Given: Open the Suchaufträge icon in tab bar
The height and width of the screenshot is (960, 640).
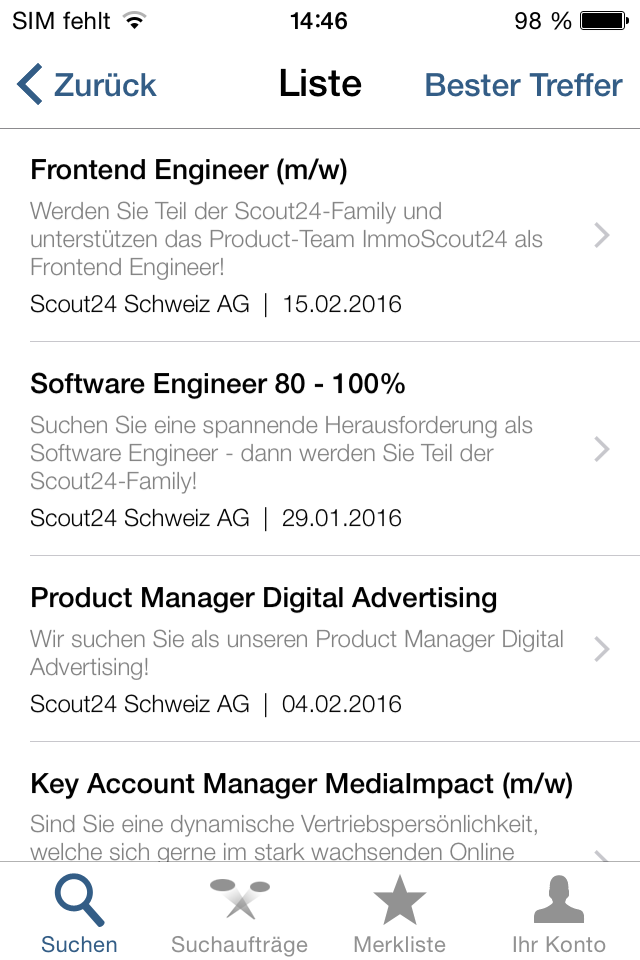Looking at the screenshot, I should click(239, 898).
